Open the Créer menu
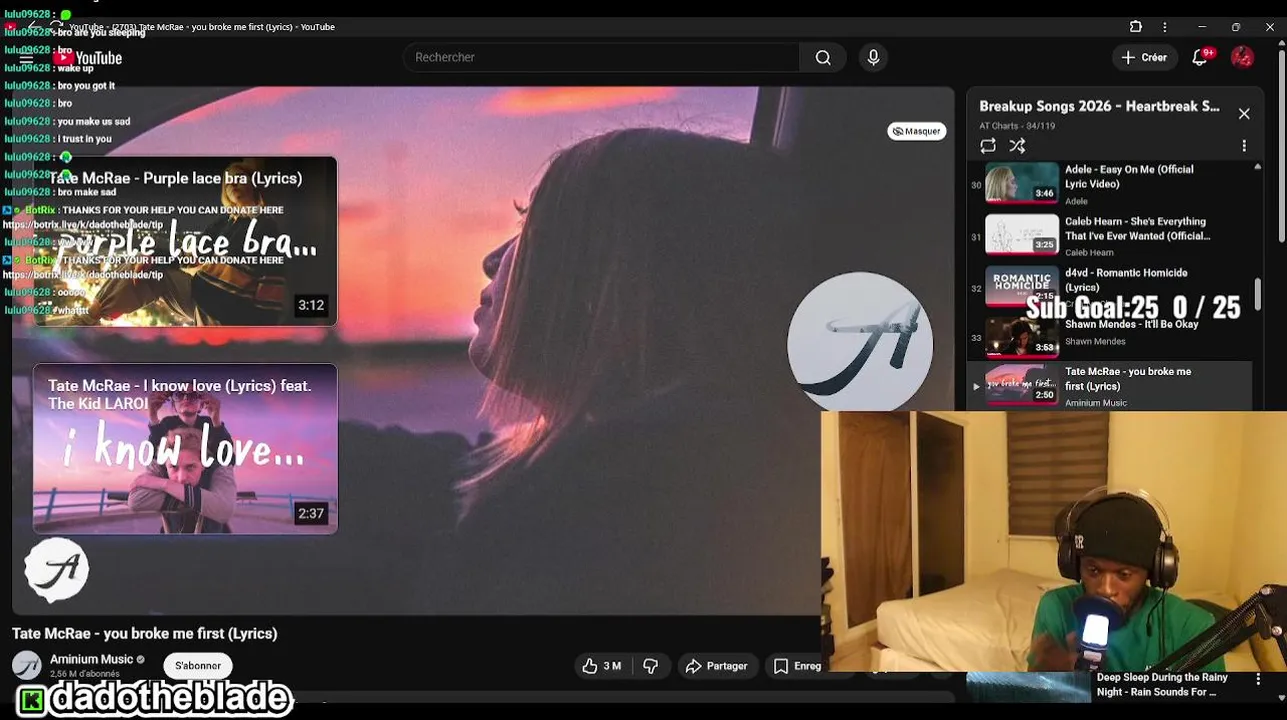Screen dimensions: 1287x720 click(1144, 58)
